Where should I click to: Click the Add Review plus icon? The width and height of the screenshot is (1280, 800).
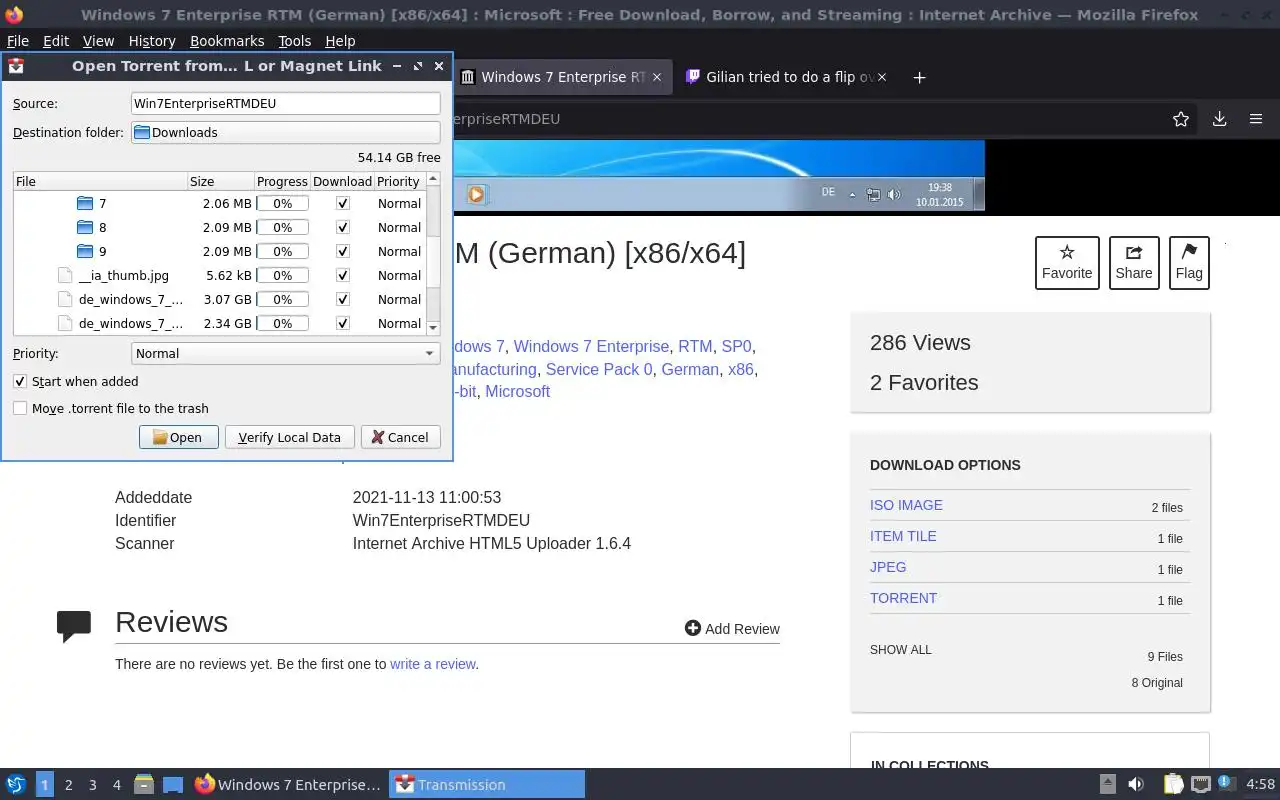pyautogui.click(x=692, y=628)
